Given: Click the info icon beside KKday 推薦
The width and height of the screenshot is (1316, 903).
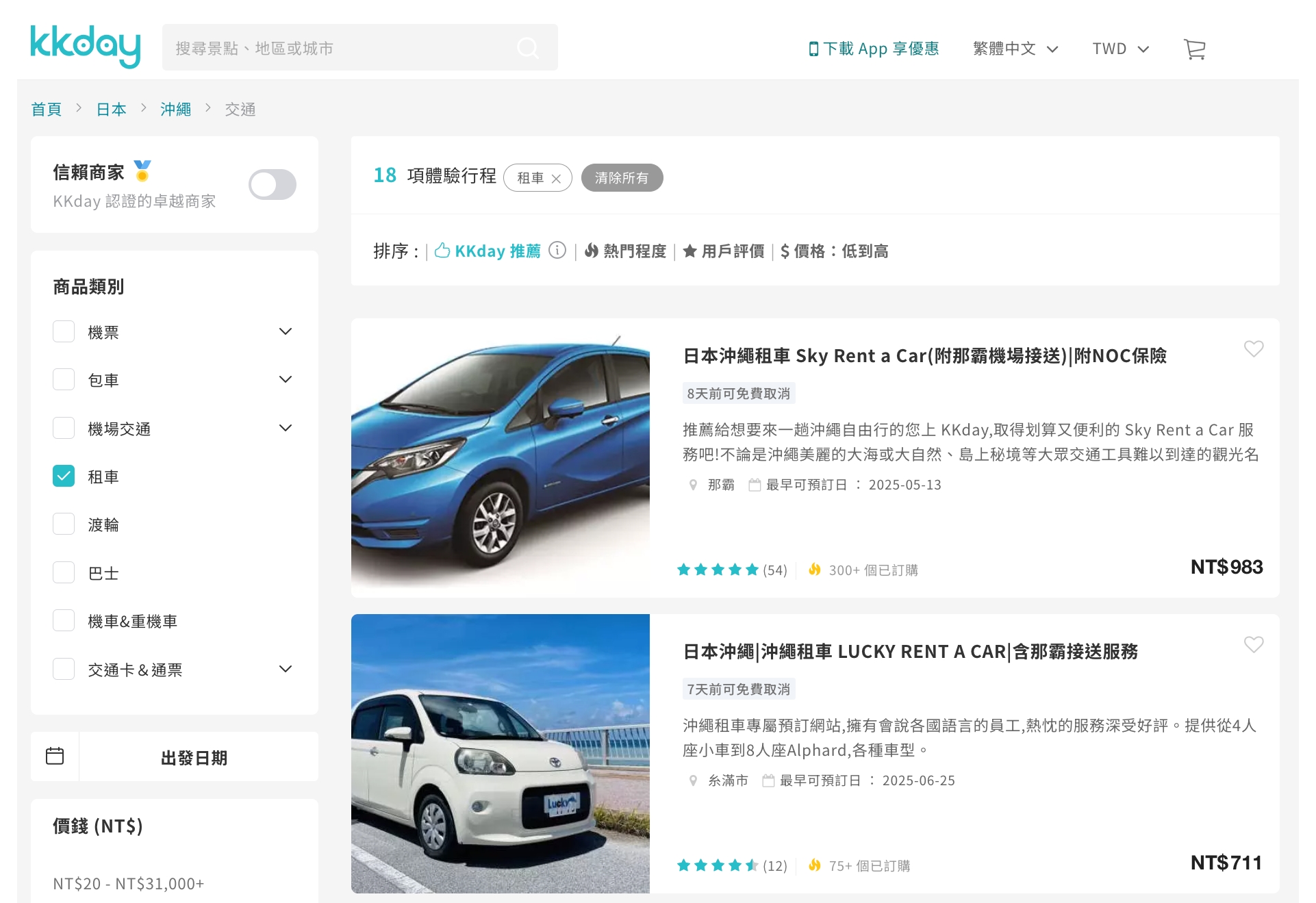Looking at the screenshot, I should coord(557,251).
